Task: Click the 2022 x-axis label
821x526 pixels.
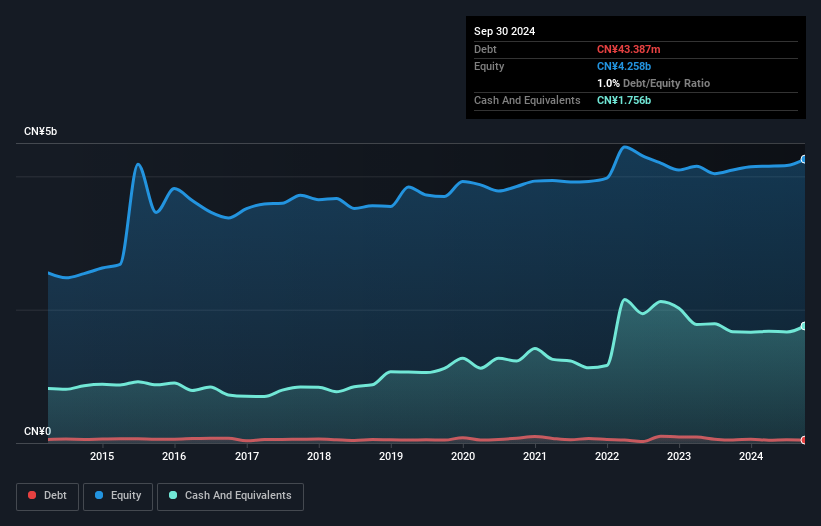Action: point(607,456)
